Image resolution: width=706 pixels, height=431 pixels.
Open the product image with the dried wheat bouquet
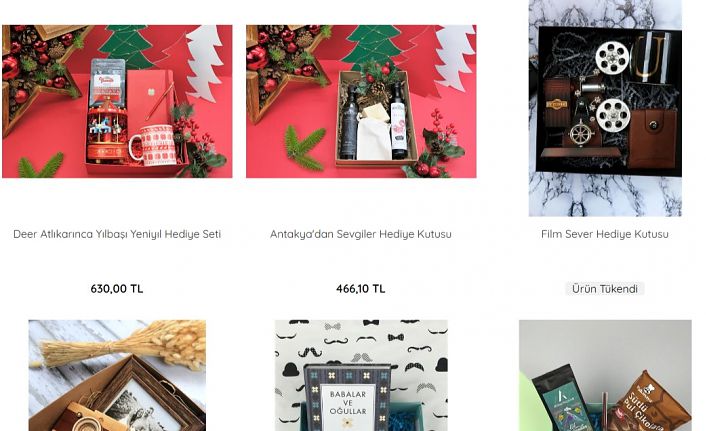(x=117, y=376)
